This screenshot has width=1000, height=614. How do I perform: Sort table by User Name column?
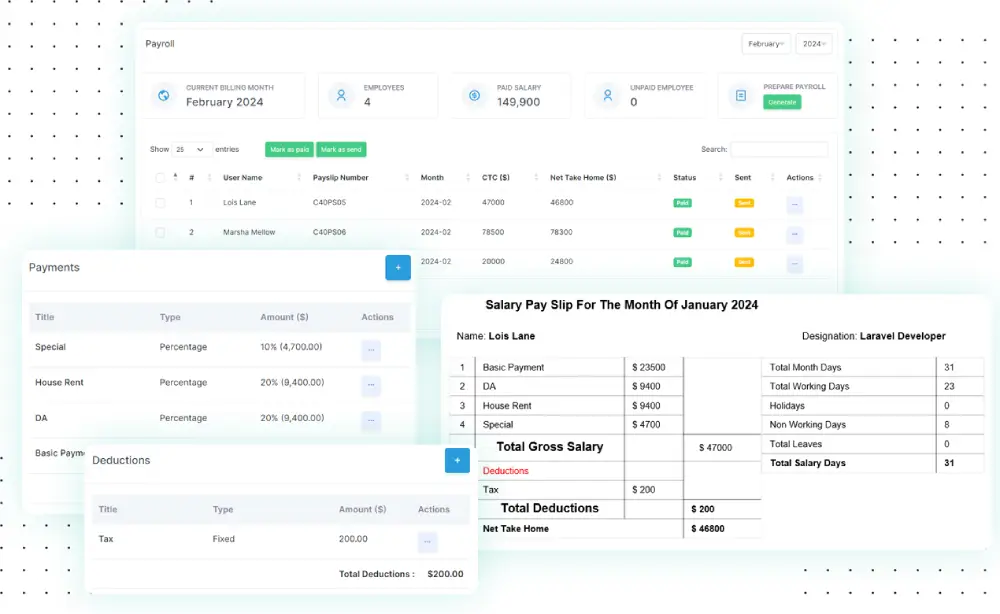[243, 178]
